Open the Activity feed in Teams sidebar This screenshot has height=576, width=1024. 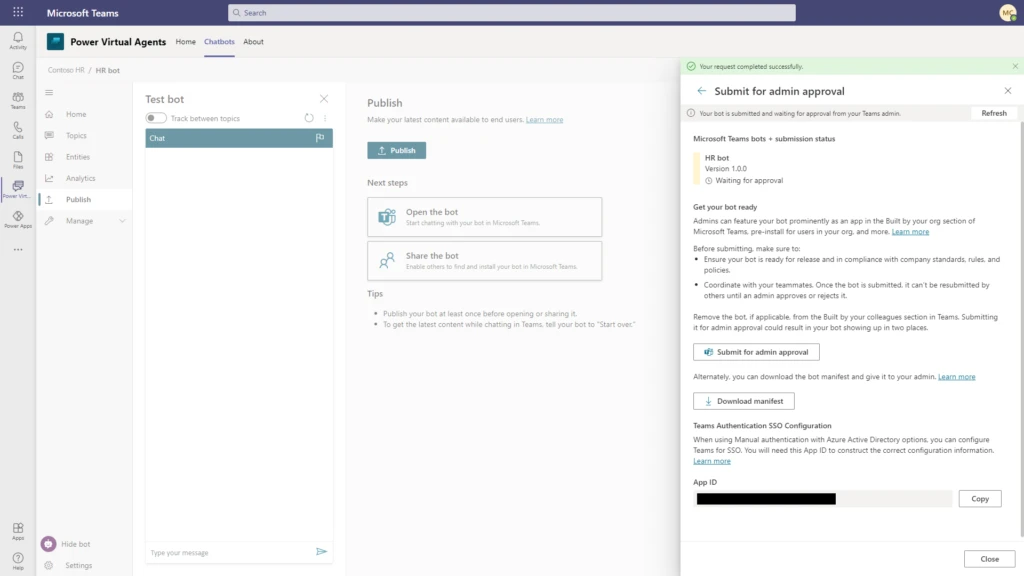pyautogui.click(x=18, y=38)
